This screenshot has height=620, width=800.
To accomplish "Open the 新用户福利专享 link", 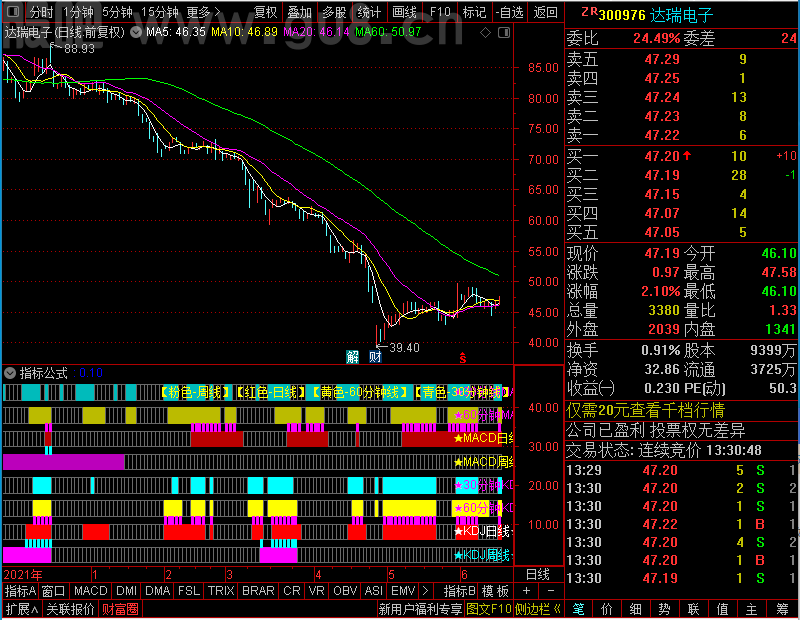I will (x=420, y=609).
